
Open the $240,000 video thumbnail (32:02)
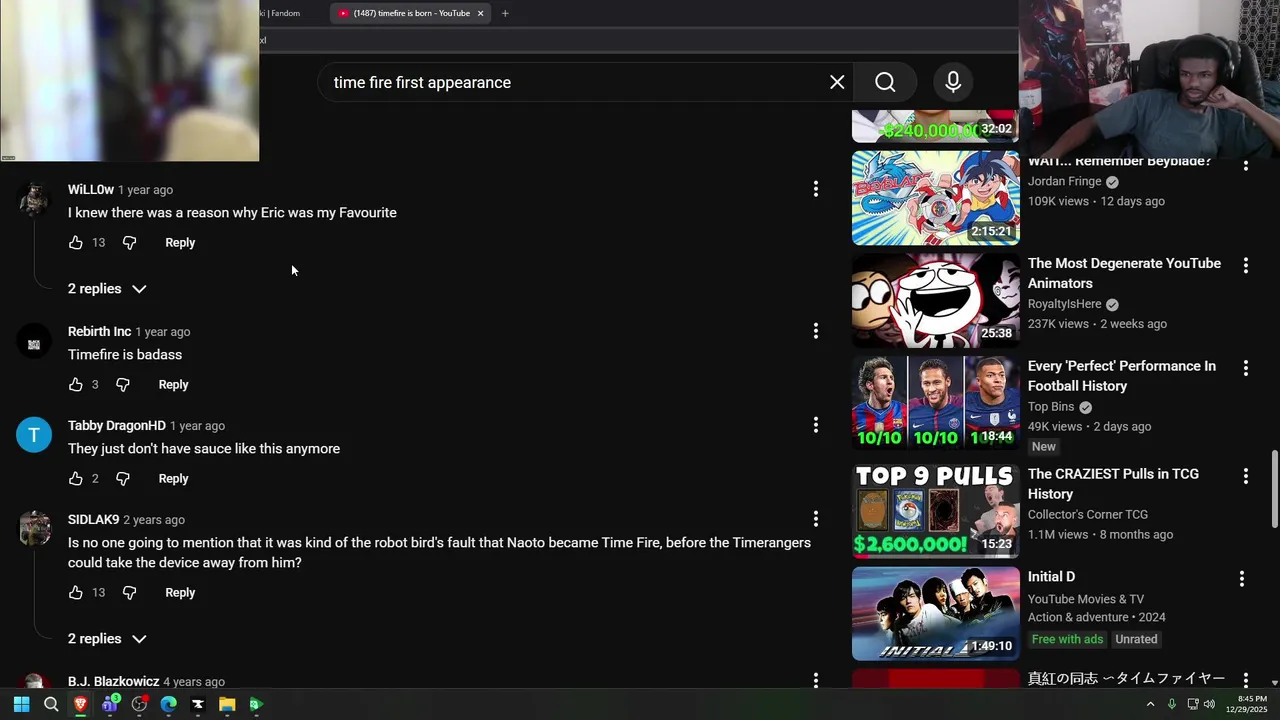coord(936,127)
